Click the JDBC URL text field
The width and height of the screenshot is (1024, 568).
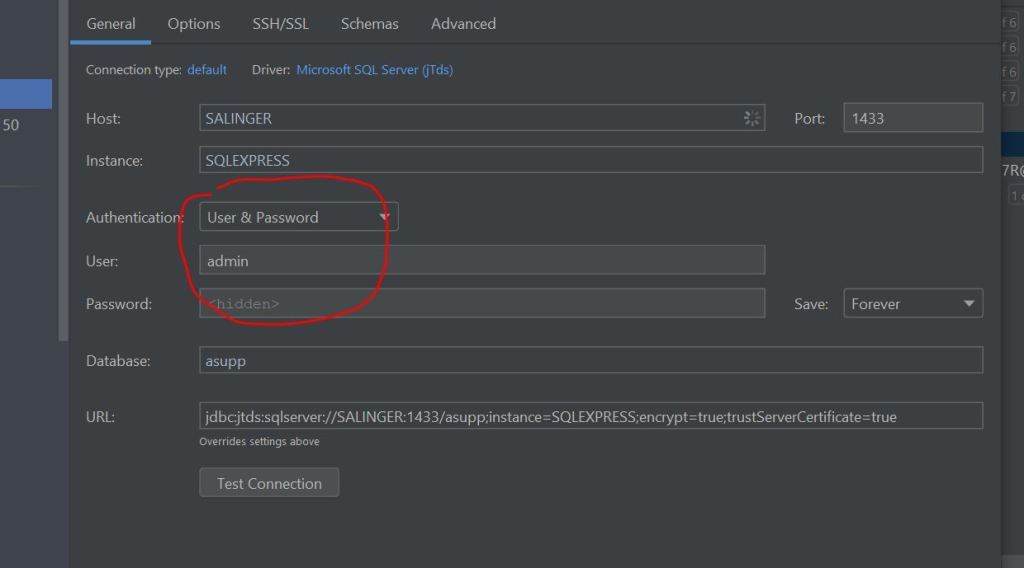click(590, 416)
